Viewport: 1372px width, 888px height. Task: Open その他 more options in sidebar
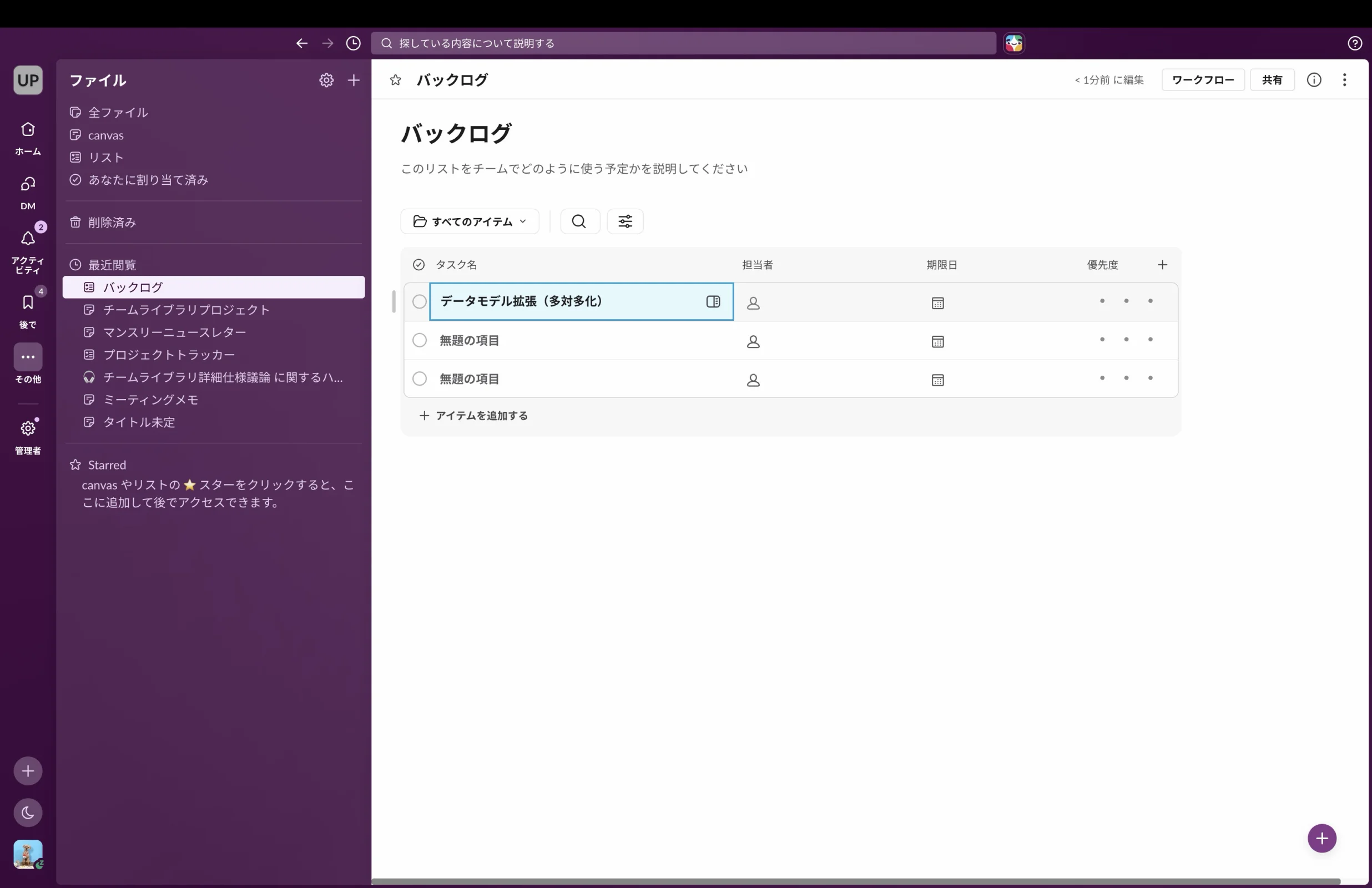click(28, 364)
